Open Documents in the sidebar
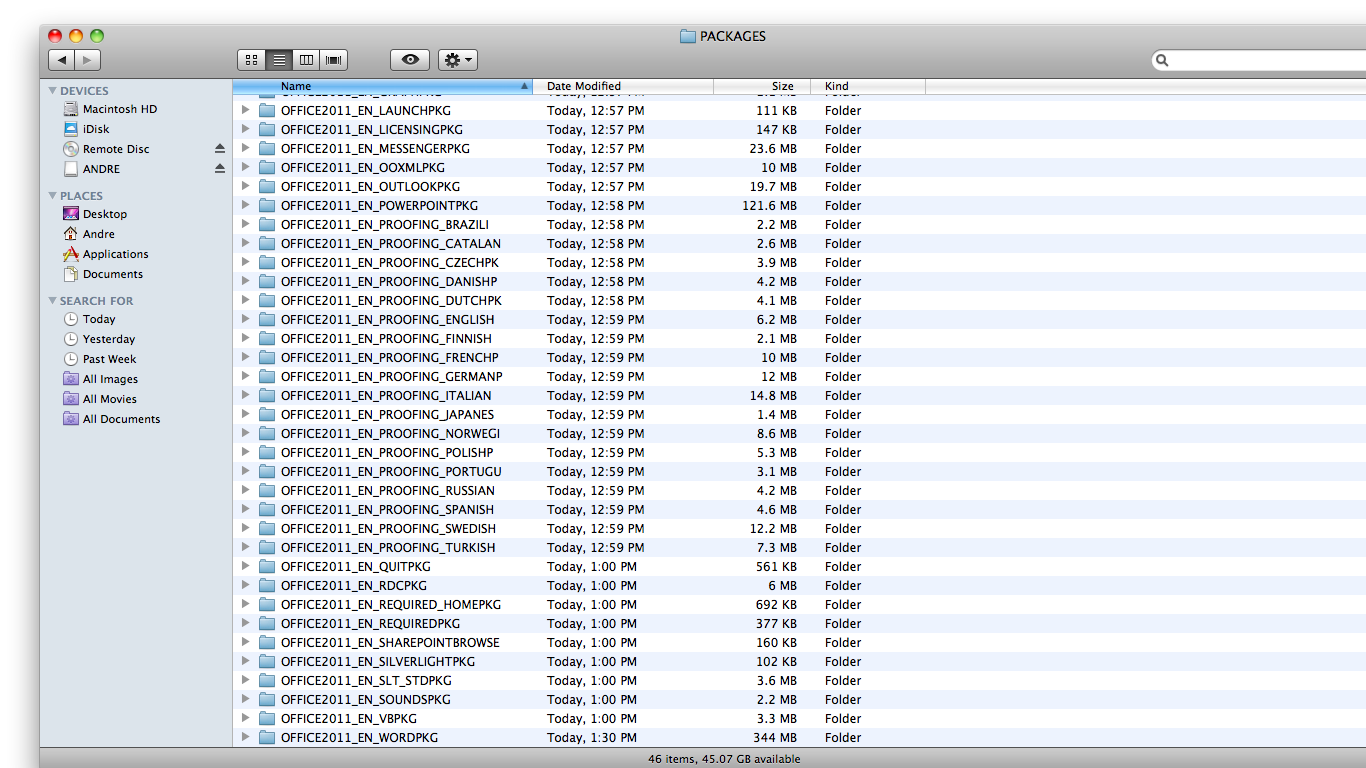Viewport: 1366px width, 768px height. click(x=103, y=274)
